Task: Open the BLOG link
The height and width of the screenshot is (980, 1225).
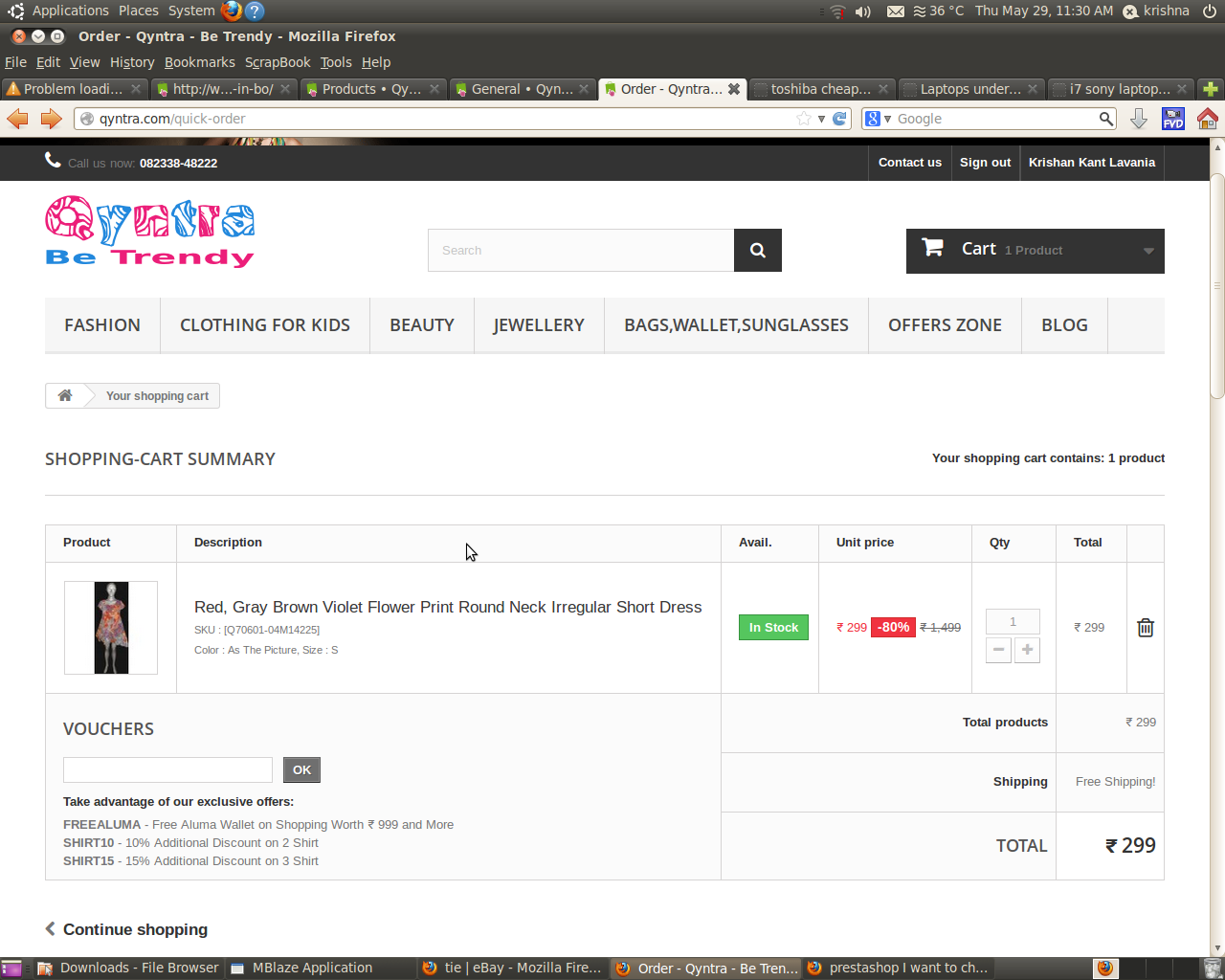Action: click(x=1064, y=325)
